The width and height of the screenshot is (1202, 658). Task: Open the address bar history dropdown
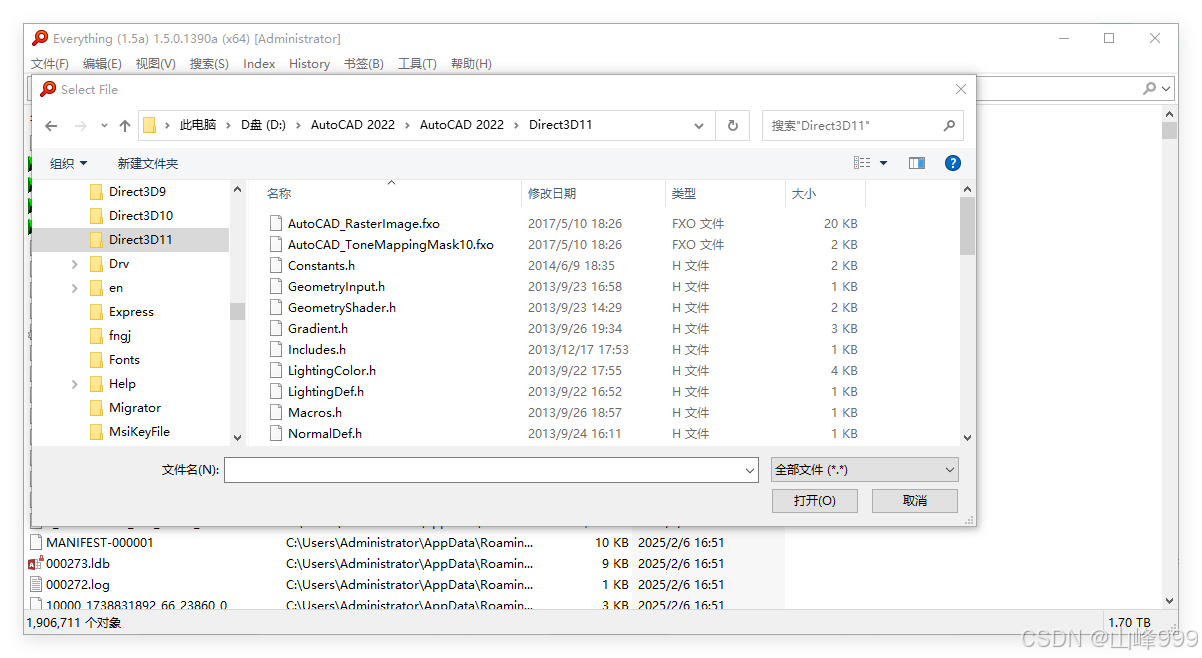[x=699, y=126]
